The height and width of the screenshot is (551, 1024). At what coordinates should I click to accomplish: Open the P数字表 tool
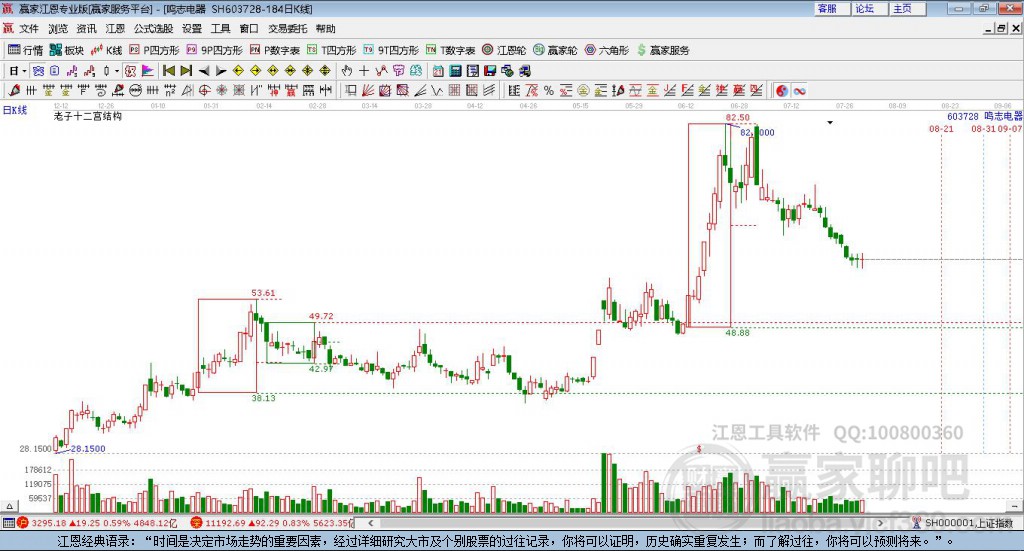(274, 50)
